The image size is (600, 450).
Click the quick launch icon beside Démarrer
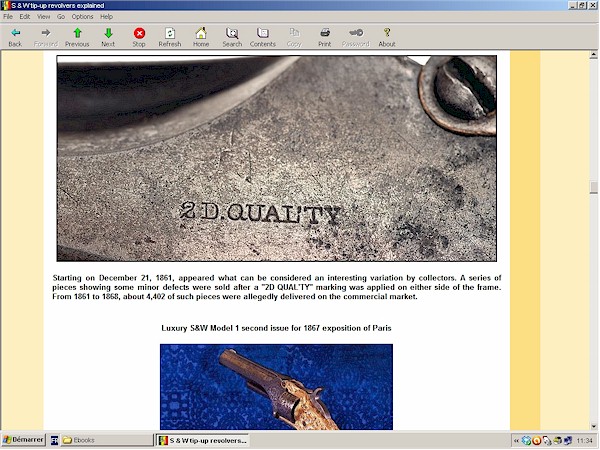[54, 440]
